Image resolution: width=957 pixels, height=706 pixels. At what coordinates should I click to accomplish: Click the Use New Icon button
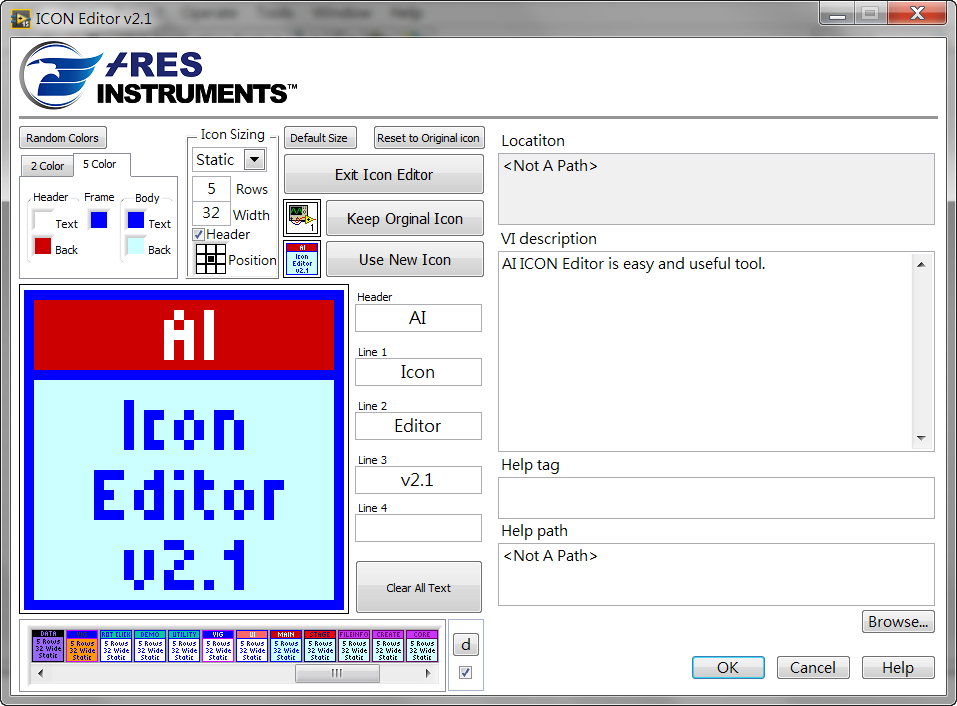pos(405,259)
